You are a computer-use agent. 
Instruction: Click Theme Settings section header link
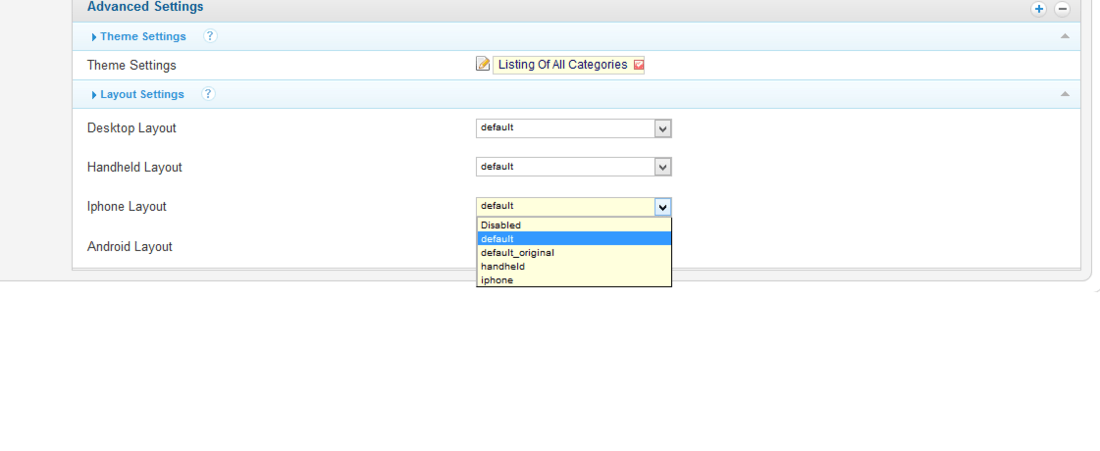pos(143,36)
